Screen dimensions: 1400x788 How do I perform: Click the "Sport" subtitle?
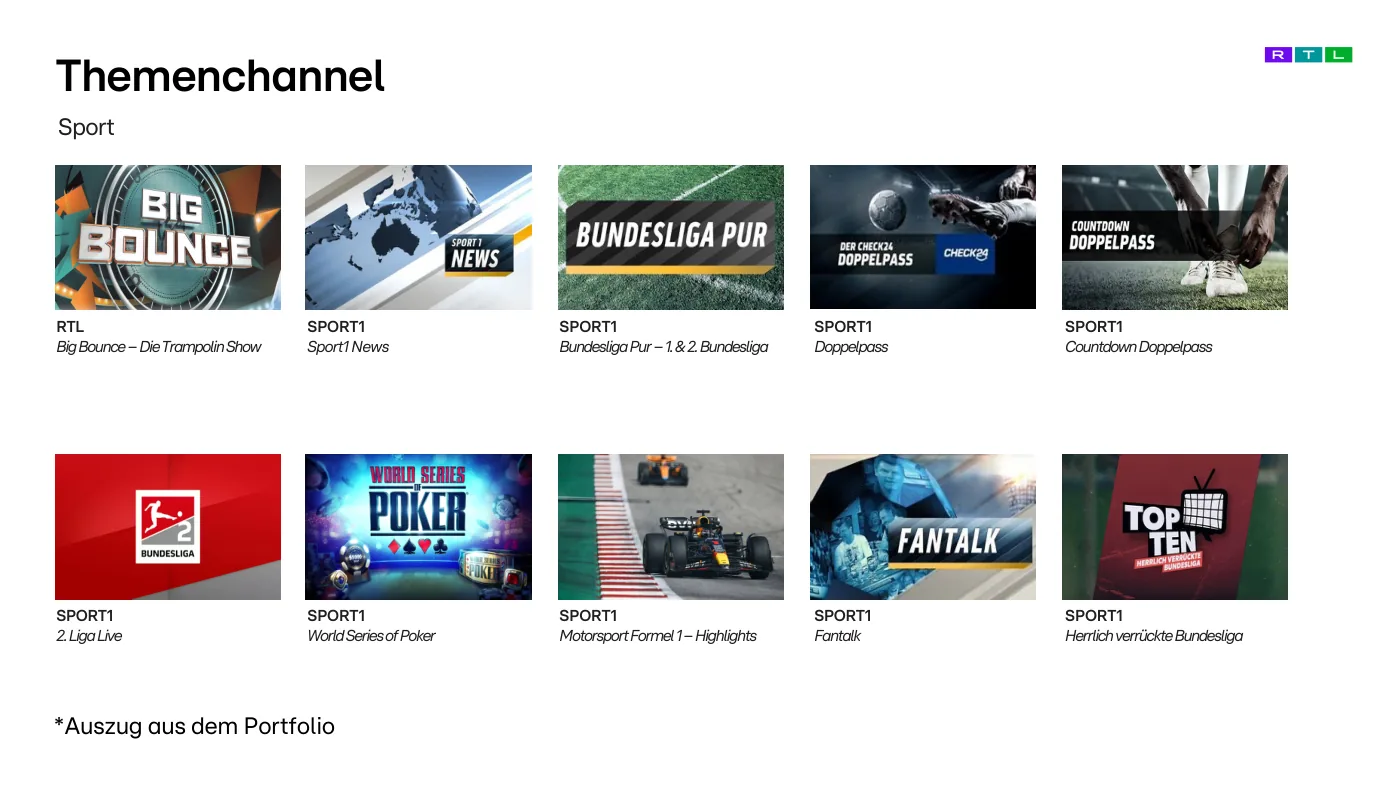click(x=86, y=128)
